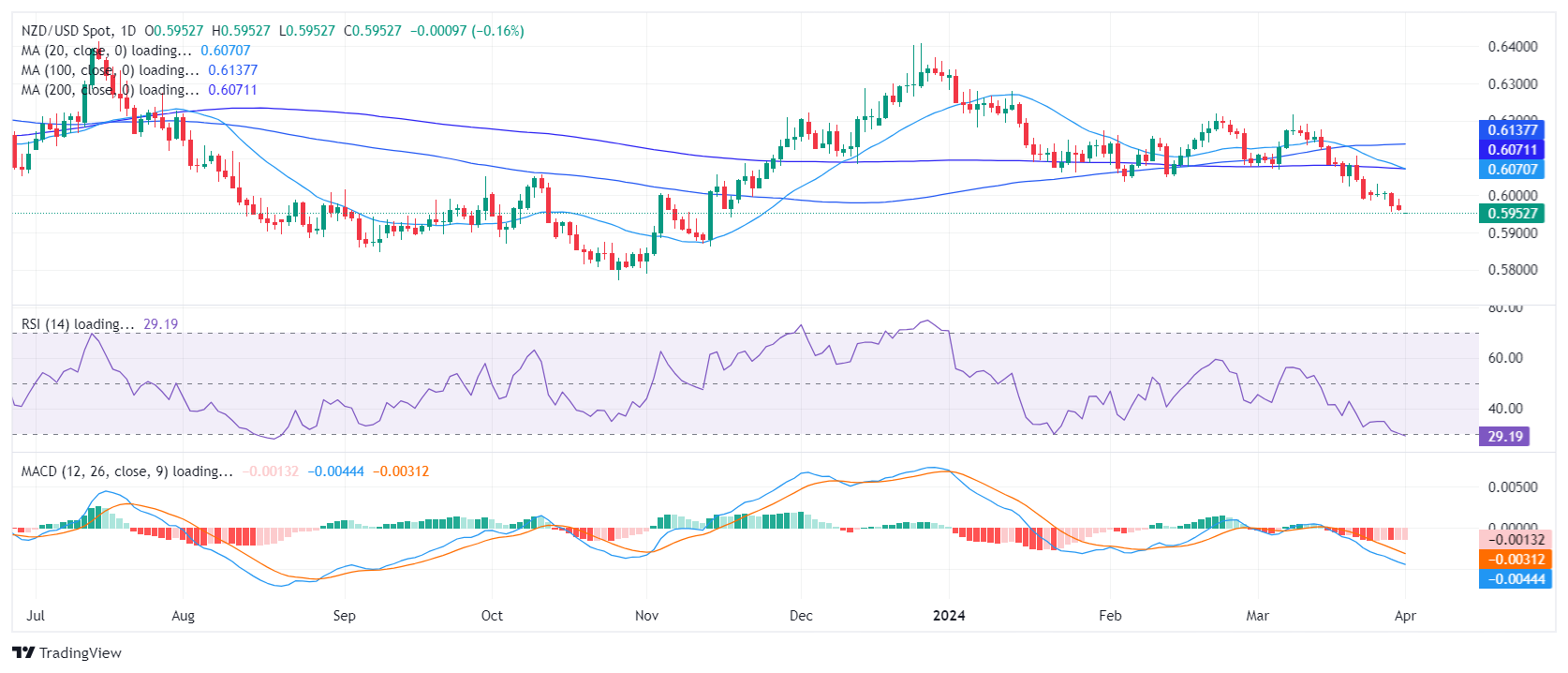Click the Jul label on time axis

[x=36, y=616]
